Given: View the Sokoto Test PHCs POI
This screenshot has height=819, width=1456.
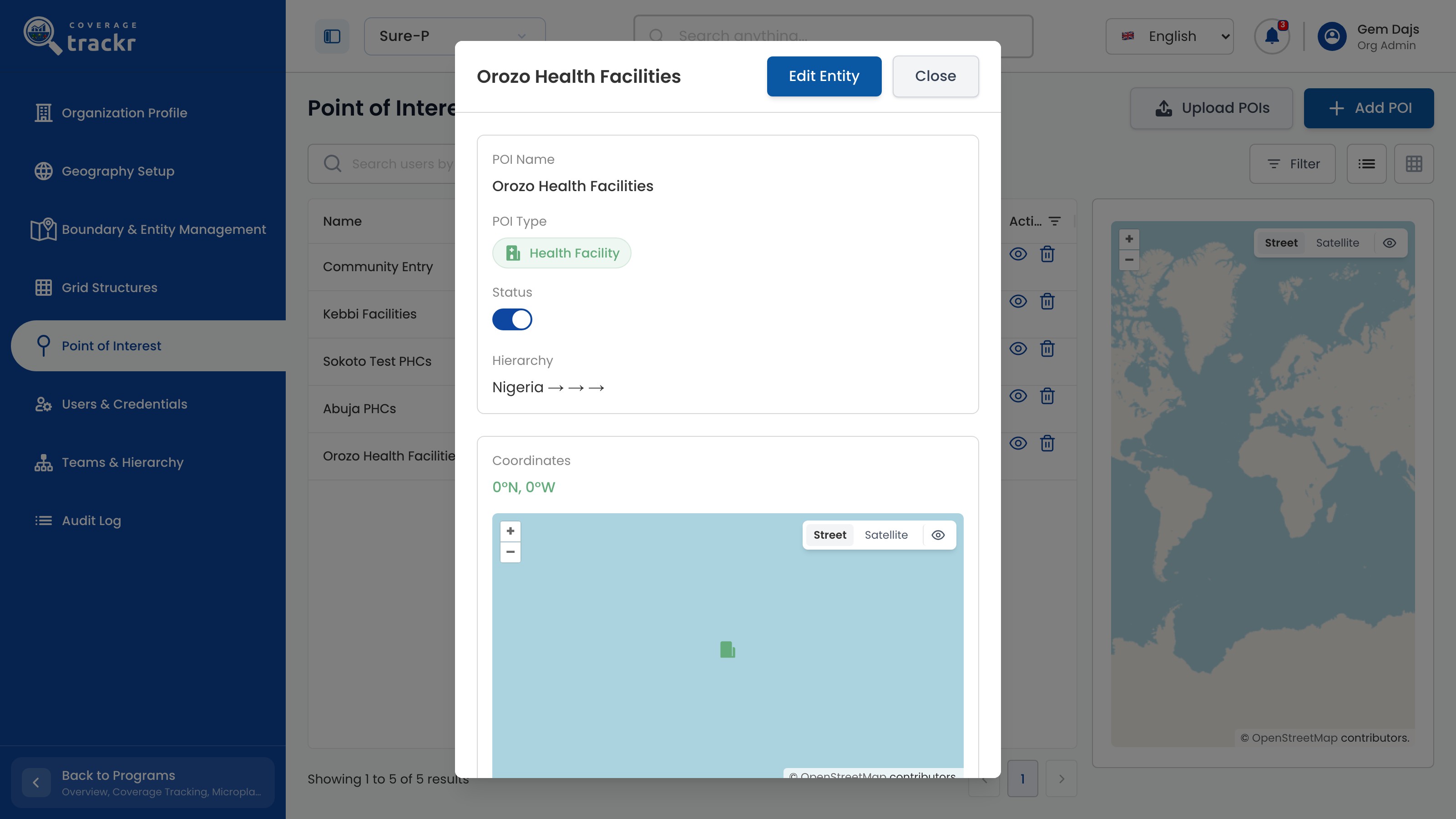Looking at the screenshot, I should click(x=1019, y=349).
